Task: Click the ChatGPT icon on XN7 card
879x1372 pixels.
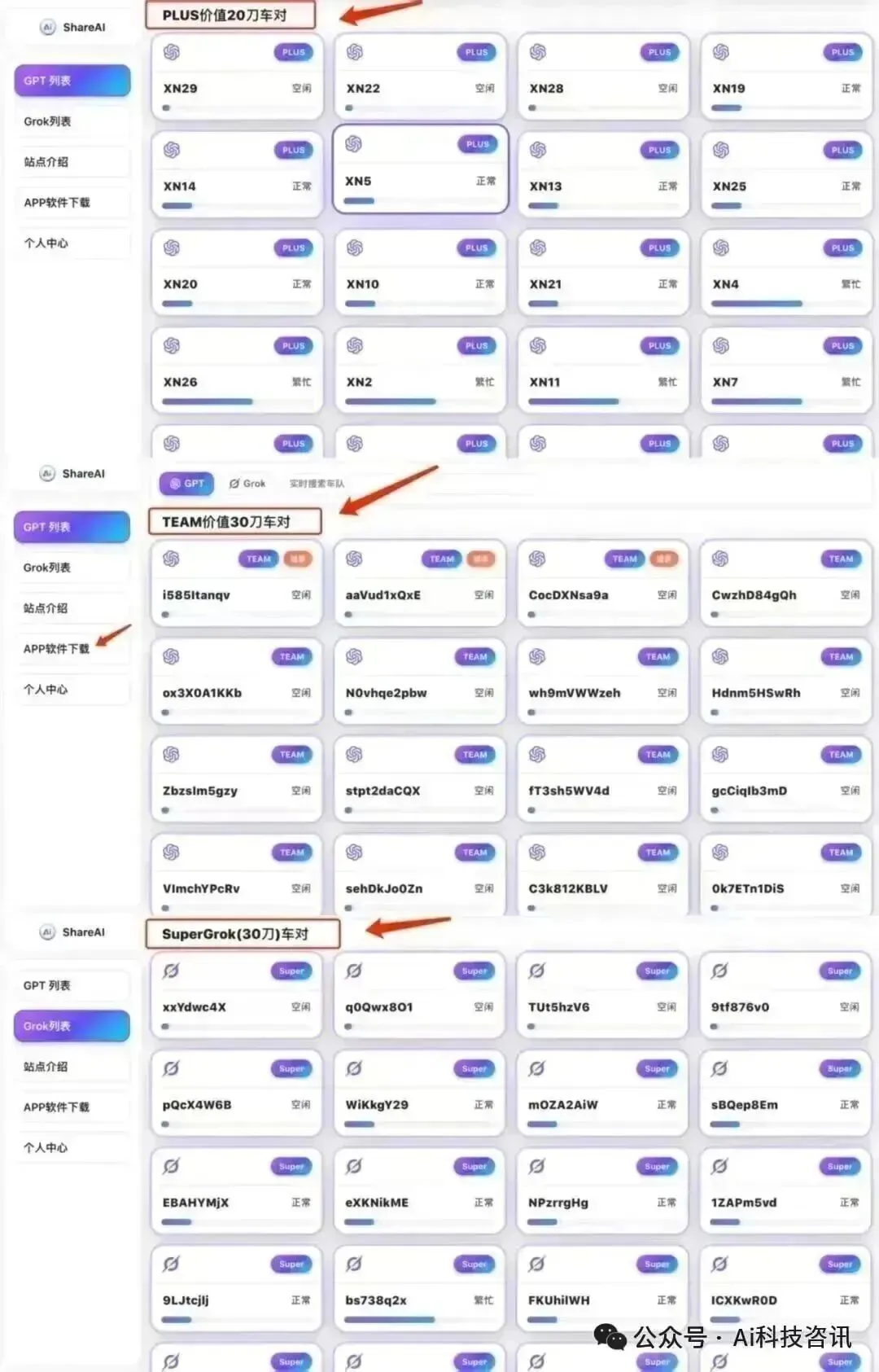Action: pos(721,346)
